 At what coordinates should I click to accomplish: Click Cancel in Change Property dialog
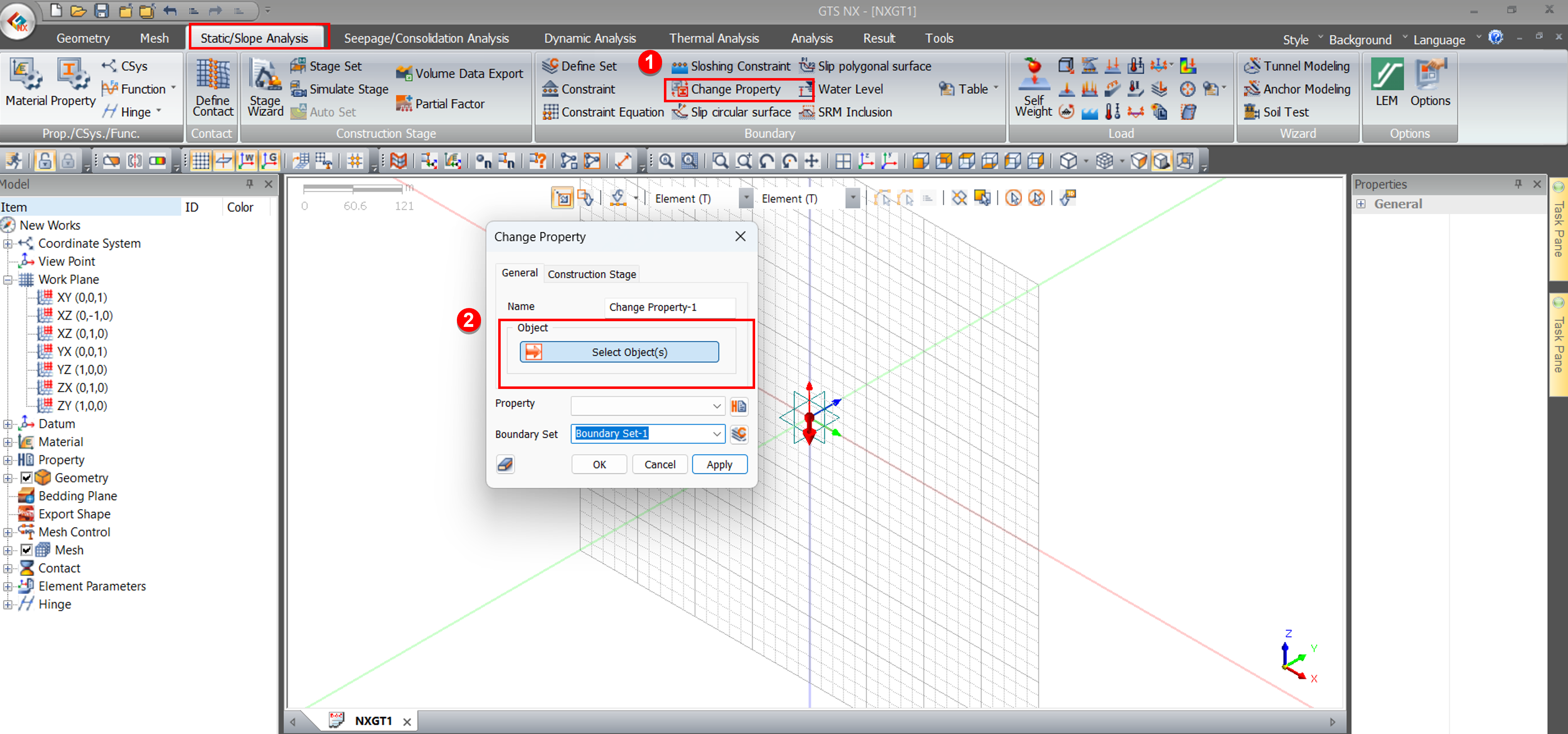coord(659,464)
